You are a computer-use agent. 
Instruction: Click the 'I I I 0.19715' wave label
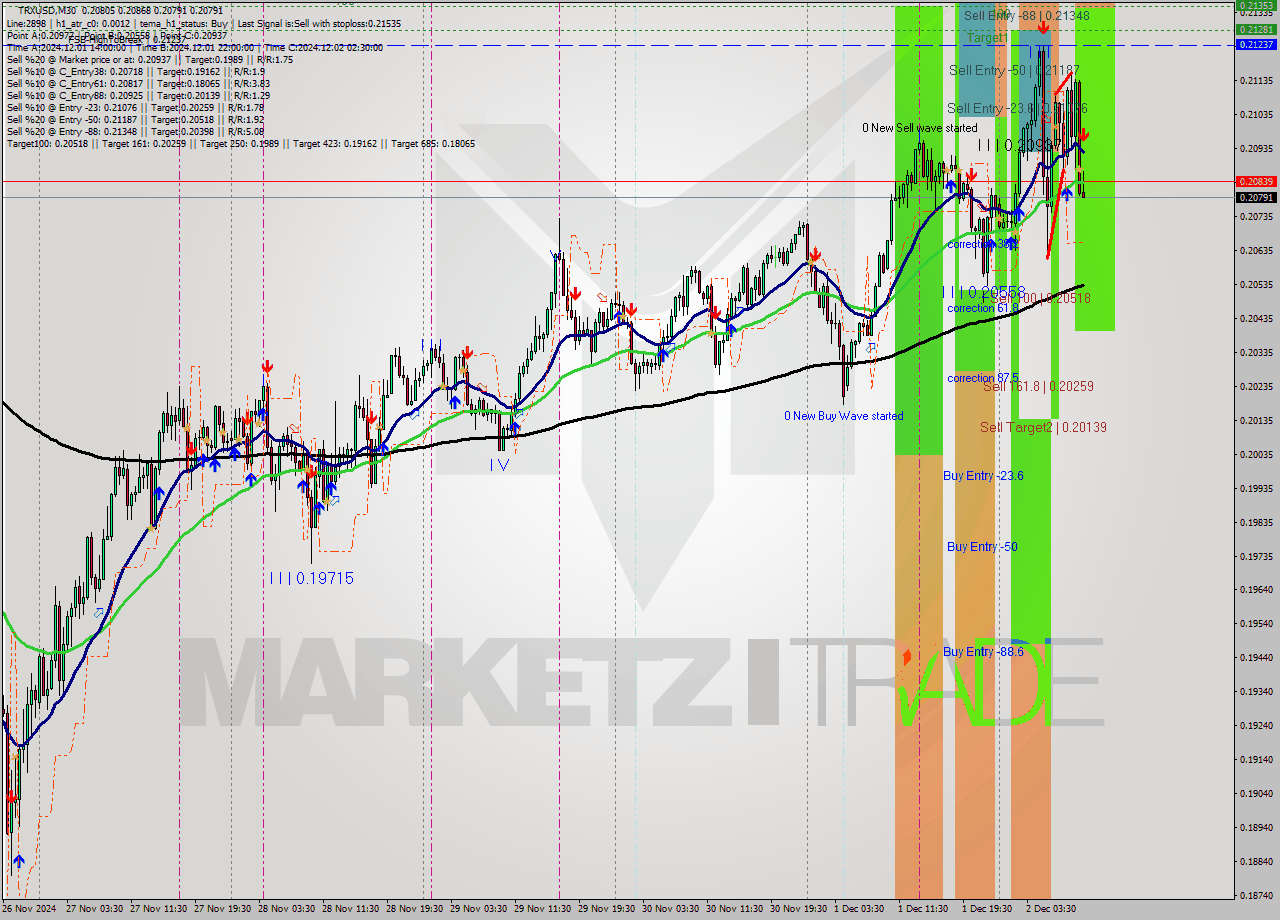[311, 578]
